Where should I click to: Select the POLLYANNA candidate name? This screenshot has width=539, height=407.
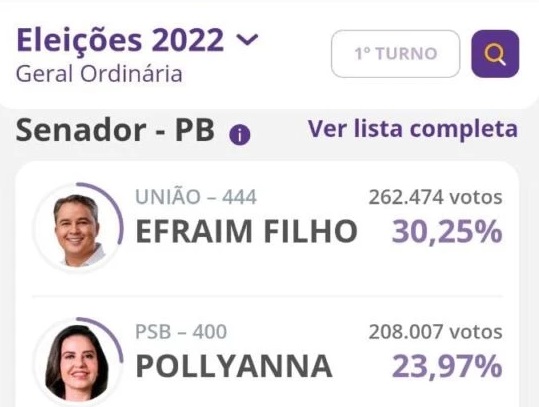point(234,366)
